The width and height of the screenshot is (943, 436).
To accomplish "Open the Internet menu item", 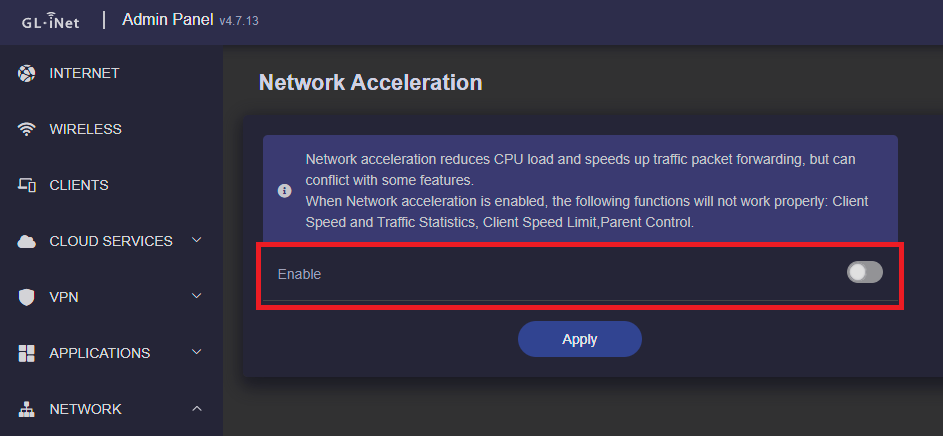I will (x=84, y=73).
